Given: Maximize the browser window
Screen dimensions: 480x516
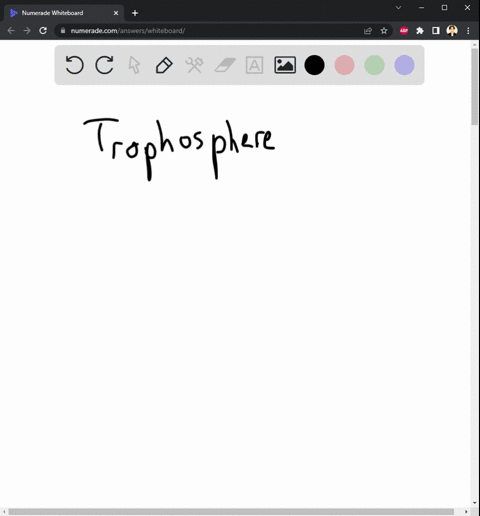Looking at the screenshot, I should [444, 7].
